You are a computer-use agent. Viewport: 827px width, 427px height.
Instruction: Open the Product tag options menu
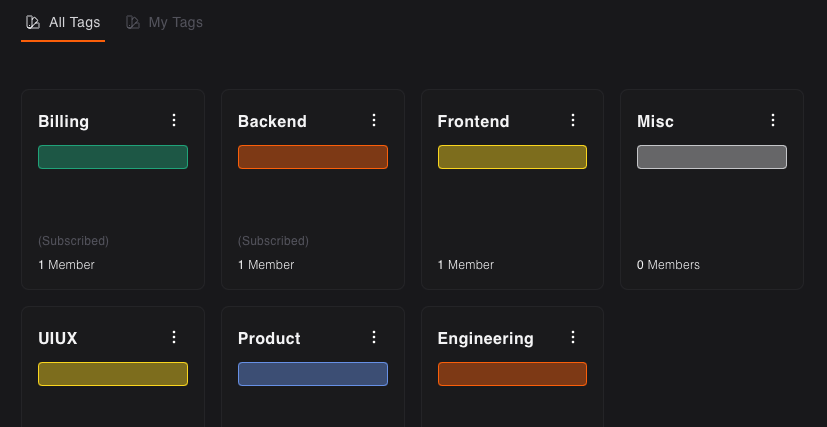374,337
